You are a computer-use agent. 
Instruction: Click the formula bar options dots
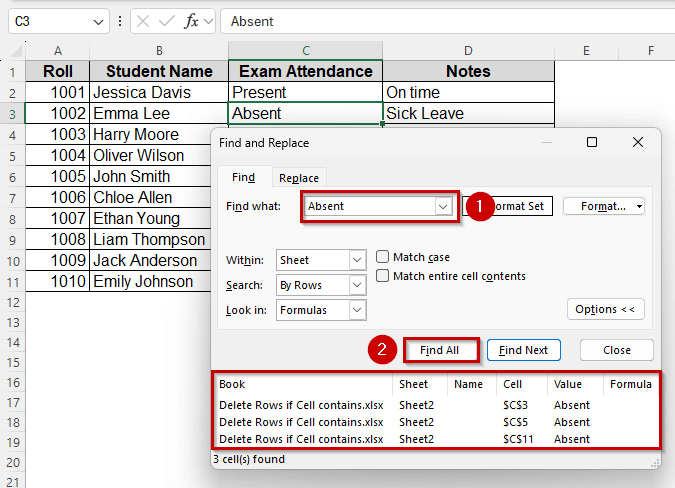pyautogui.click(x=121, y=21)
